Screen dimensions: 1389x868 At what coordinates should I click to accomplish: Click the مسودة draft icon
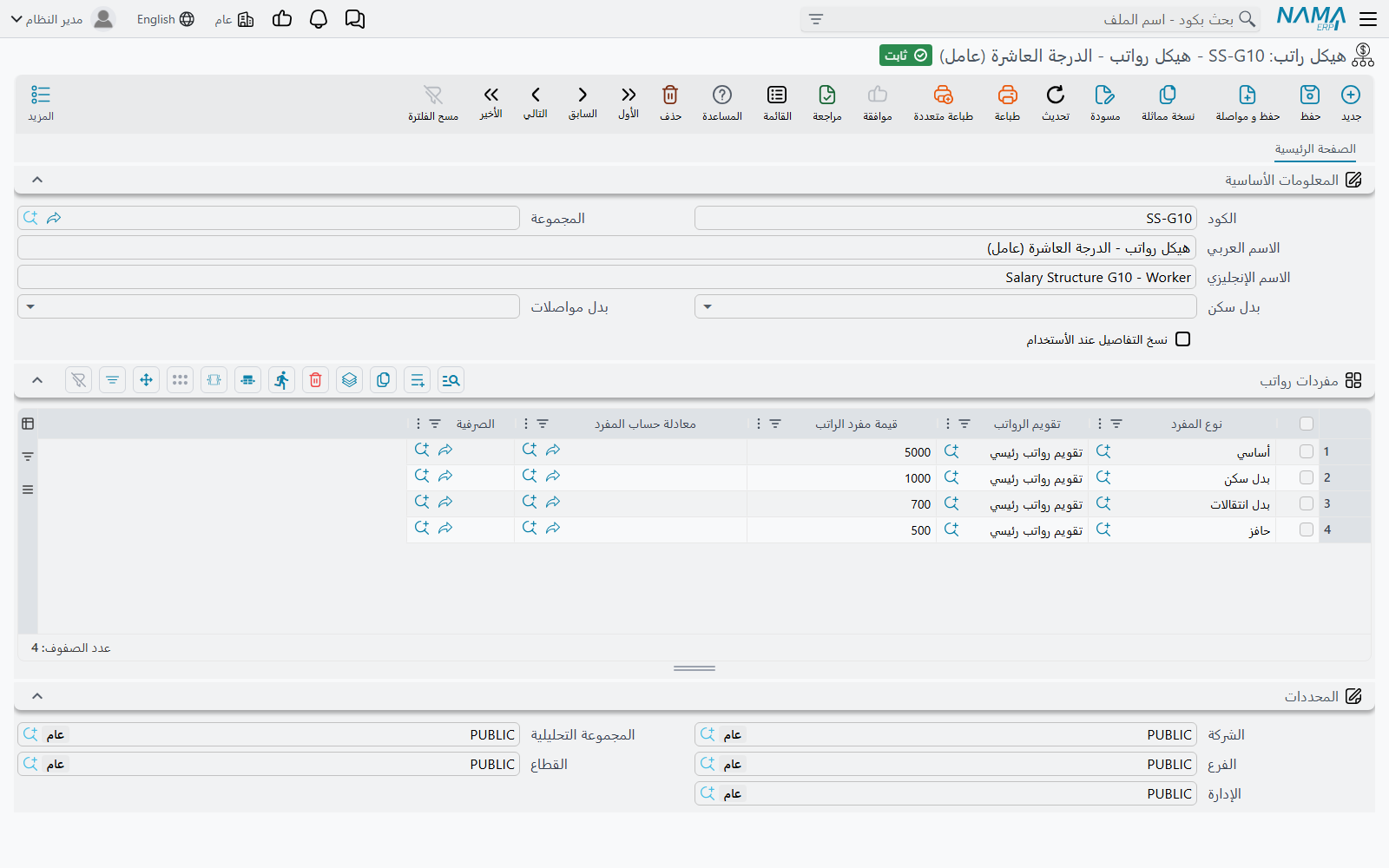(1104, 95)
